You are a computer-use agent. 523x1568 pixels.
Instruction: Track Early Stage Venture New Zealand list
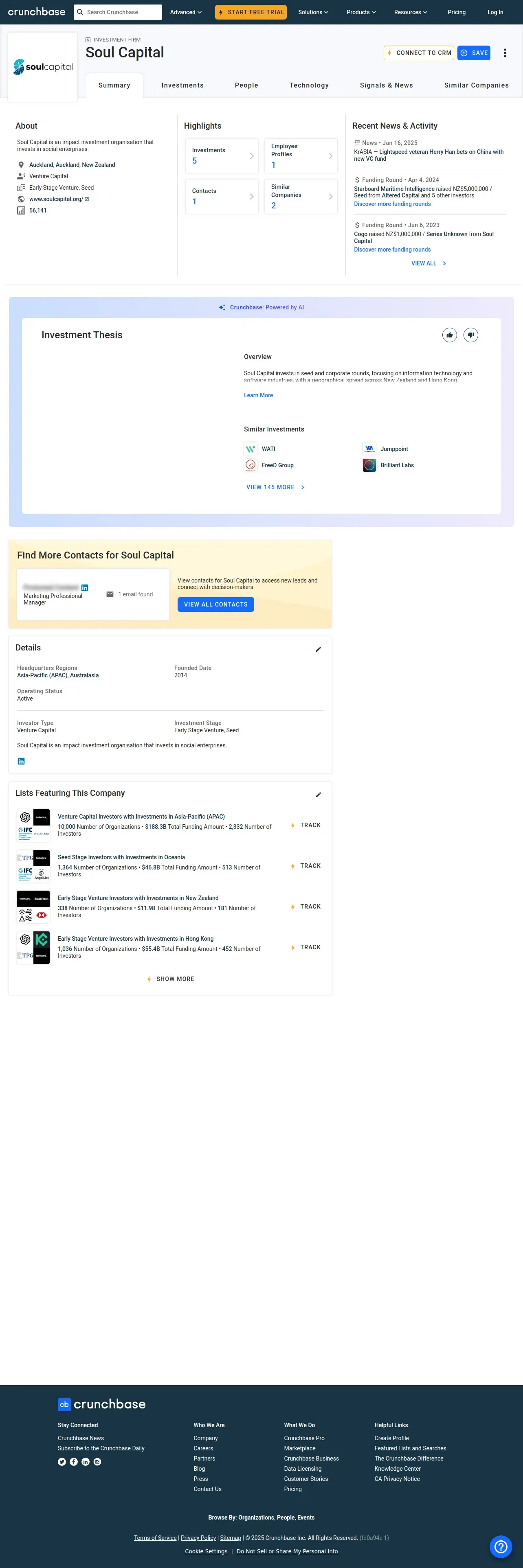click(305, 907)
